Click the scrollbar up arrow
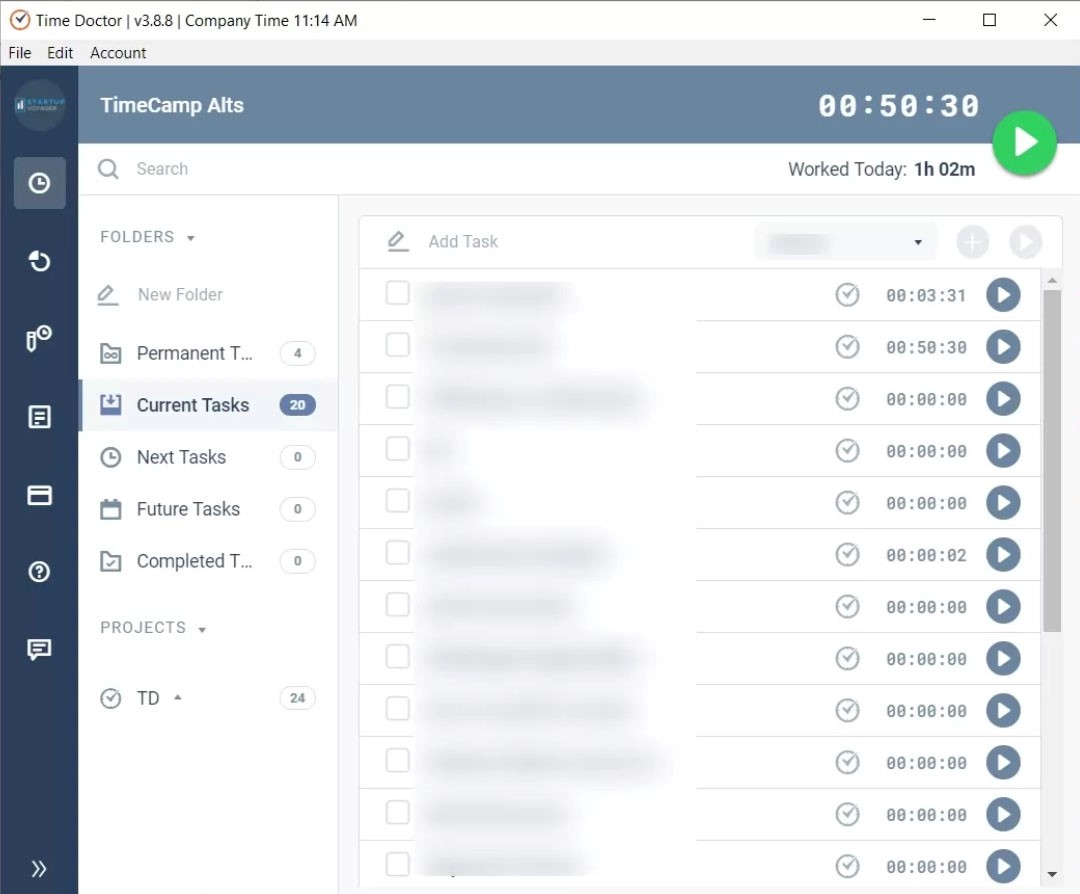The width and height of the screenshot is (1080, 894). click(1052, 280)
